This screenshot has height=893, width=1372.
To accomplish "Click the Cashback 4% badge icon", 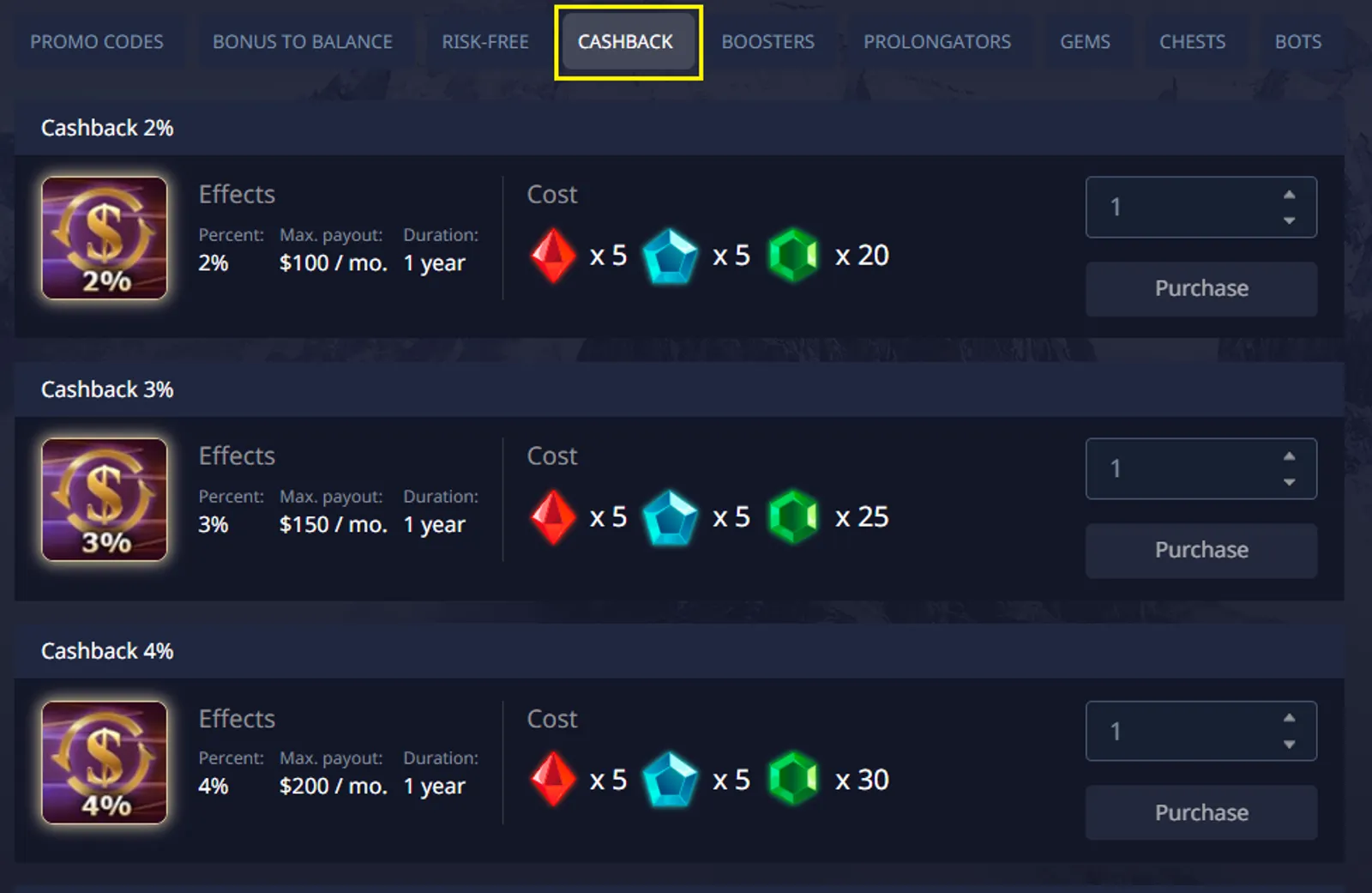I will coord(105,762).
